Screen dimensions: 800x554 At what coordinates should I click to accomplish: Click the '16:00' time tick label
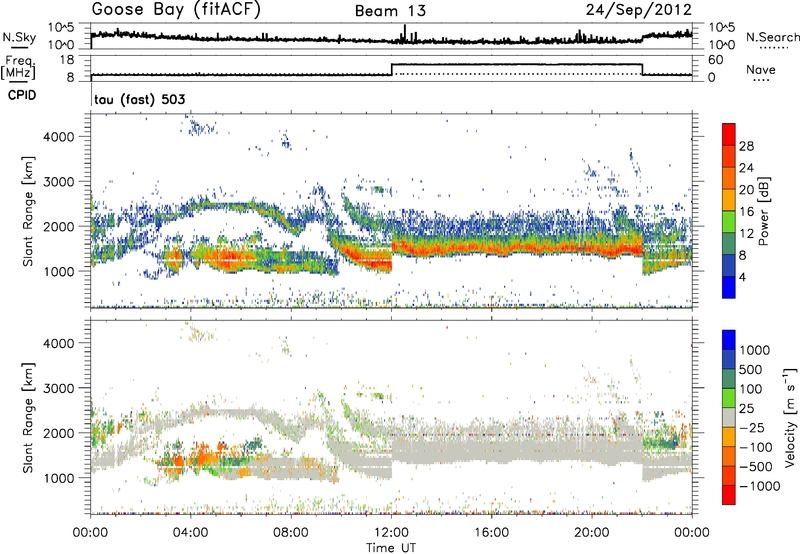pyautogui.click(x=491, y=533)
